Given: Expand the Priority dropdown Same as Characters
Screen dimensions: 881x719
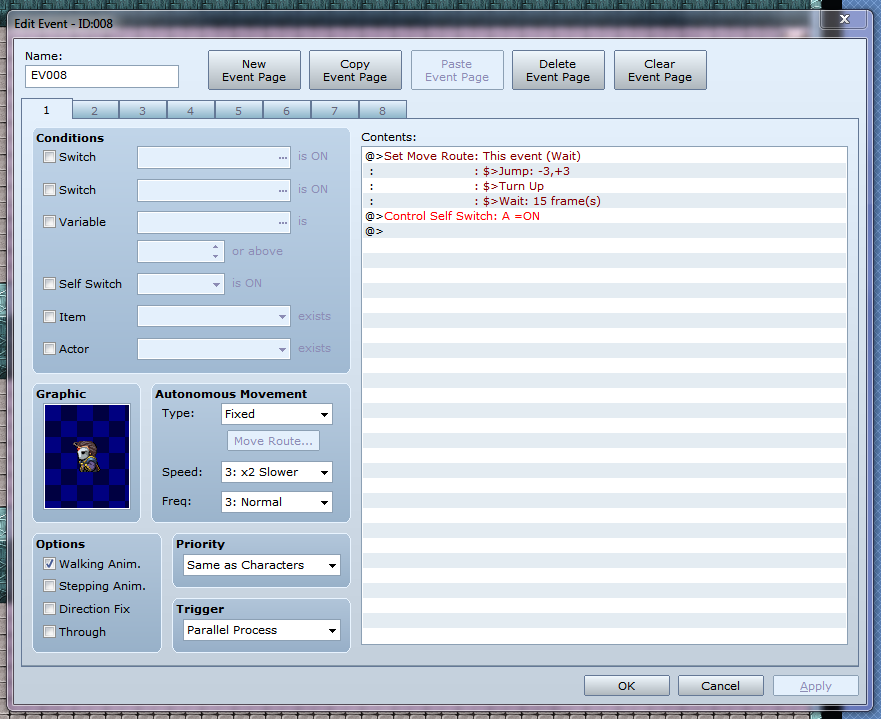Looking at the screenshot, I should 262,565.
